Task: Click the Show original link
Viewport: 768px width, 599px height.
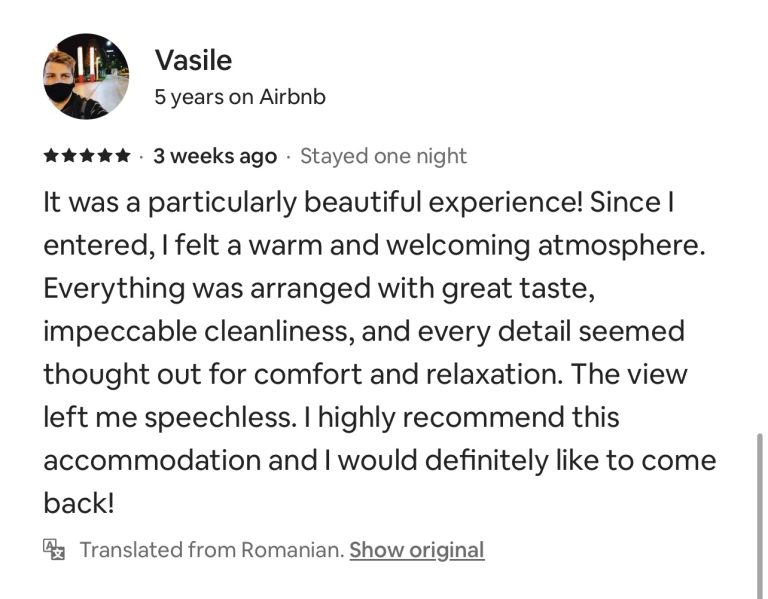Action: point(416,550)
